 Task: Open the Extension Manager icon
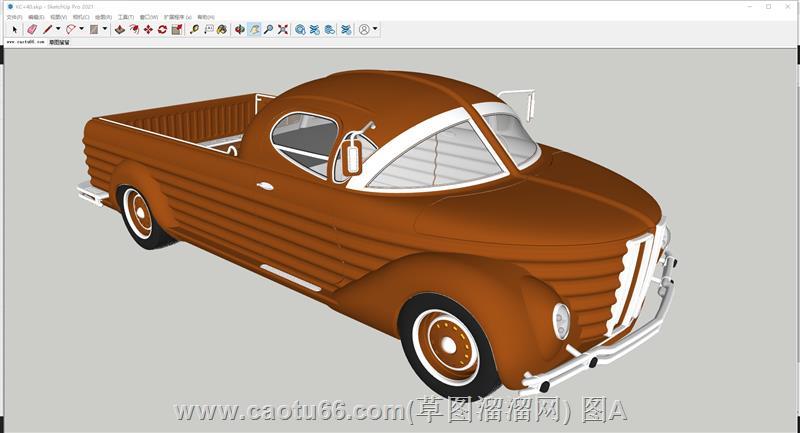pos(346,30)
